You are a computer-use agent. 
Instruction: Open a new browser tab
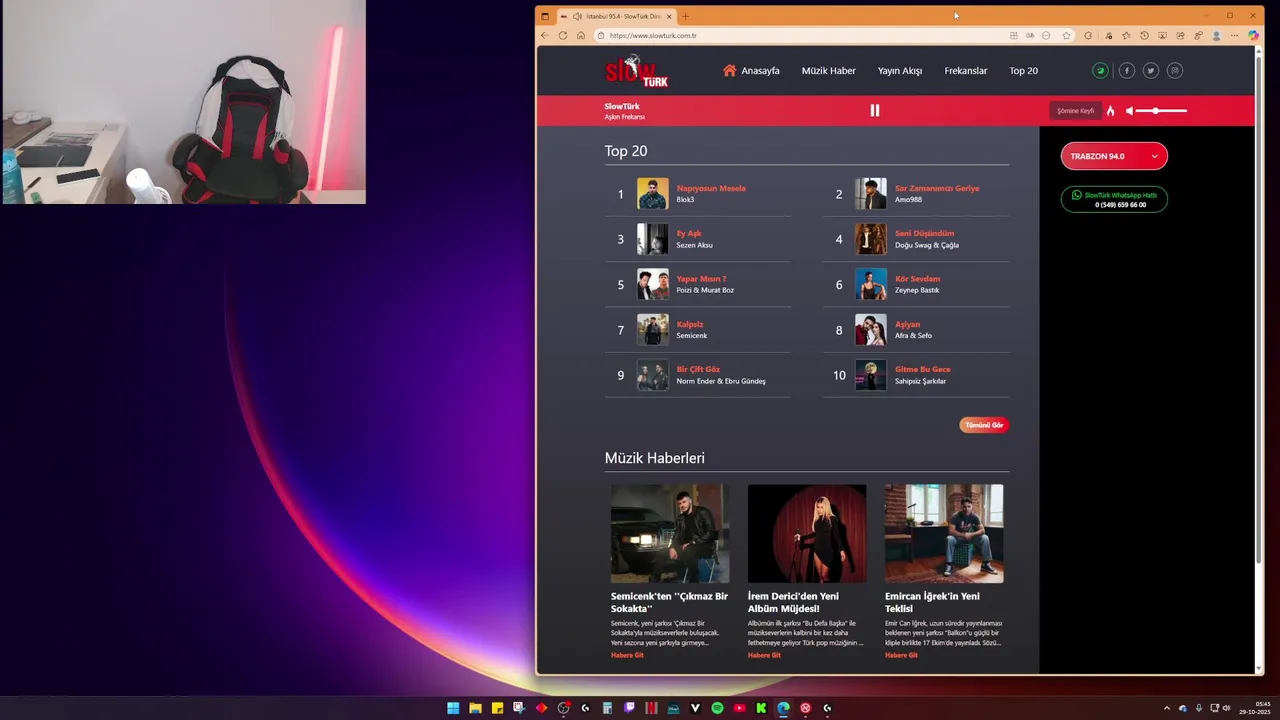[686, 16]
